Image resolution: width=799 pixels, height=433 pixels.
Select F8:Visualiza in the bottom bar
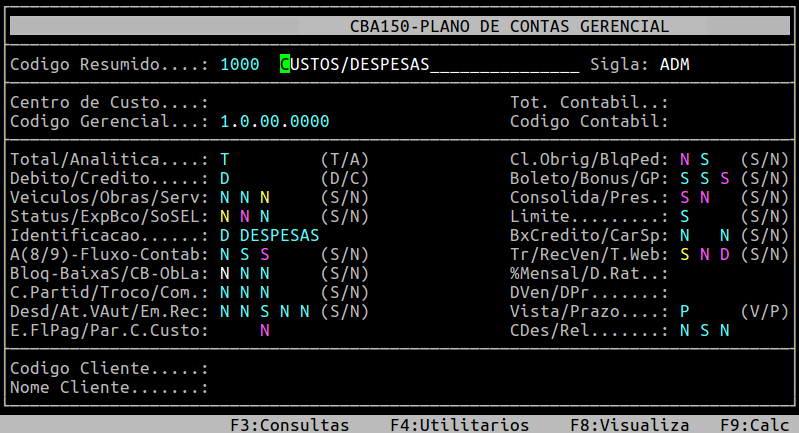(630, 425)
